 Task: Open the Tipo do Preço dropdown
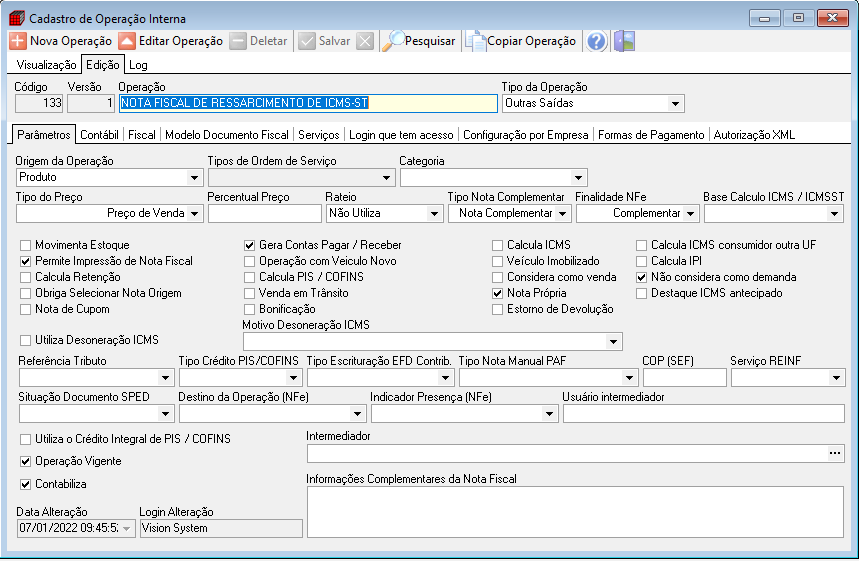[x=194, y=214]
